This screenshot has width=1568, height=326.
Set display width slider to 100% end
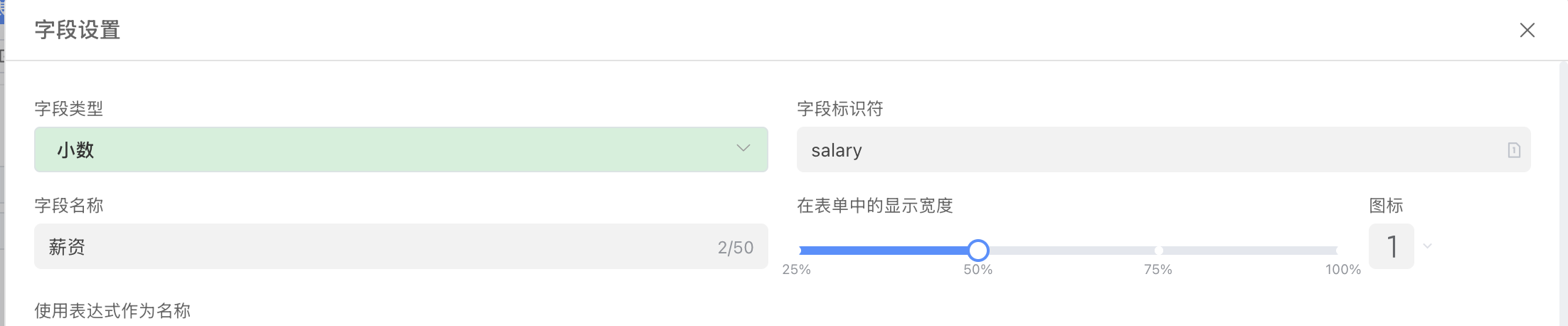coord(1337,251)
